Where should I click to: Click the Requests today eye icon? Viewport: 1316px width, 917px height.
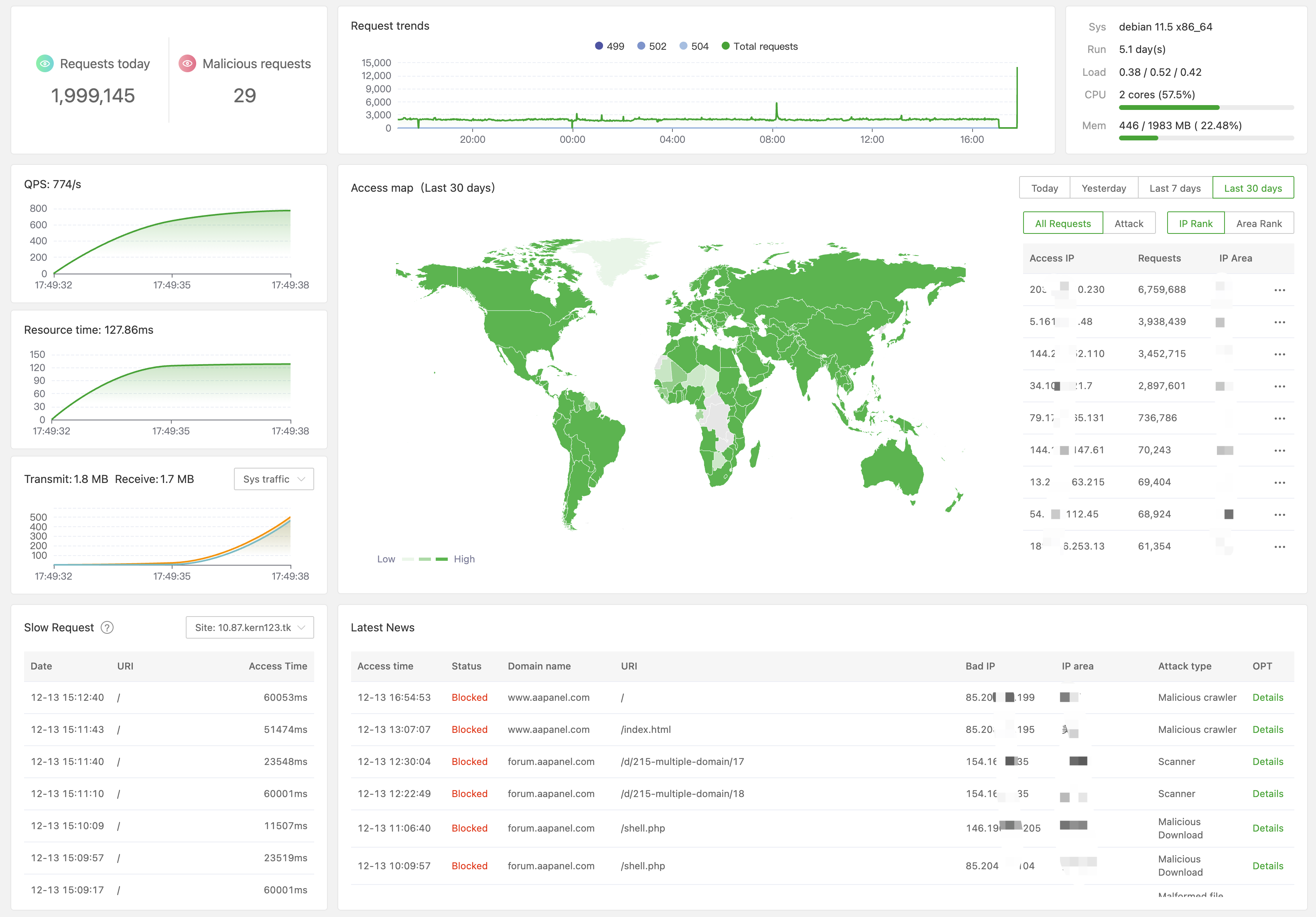coord(45,64)
